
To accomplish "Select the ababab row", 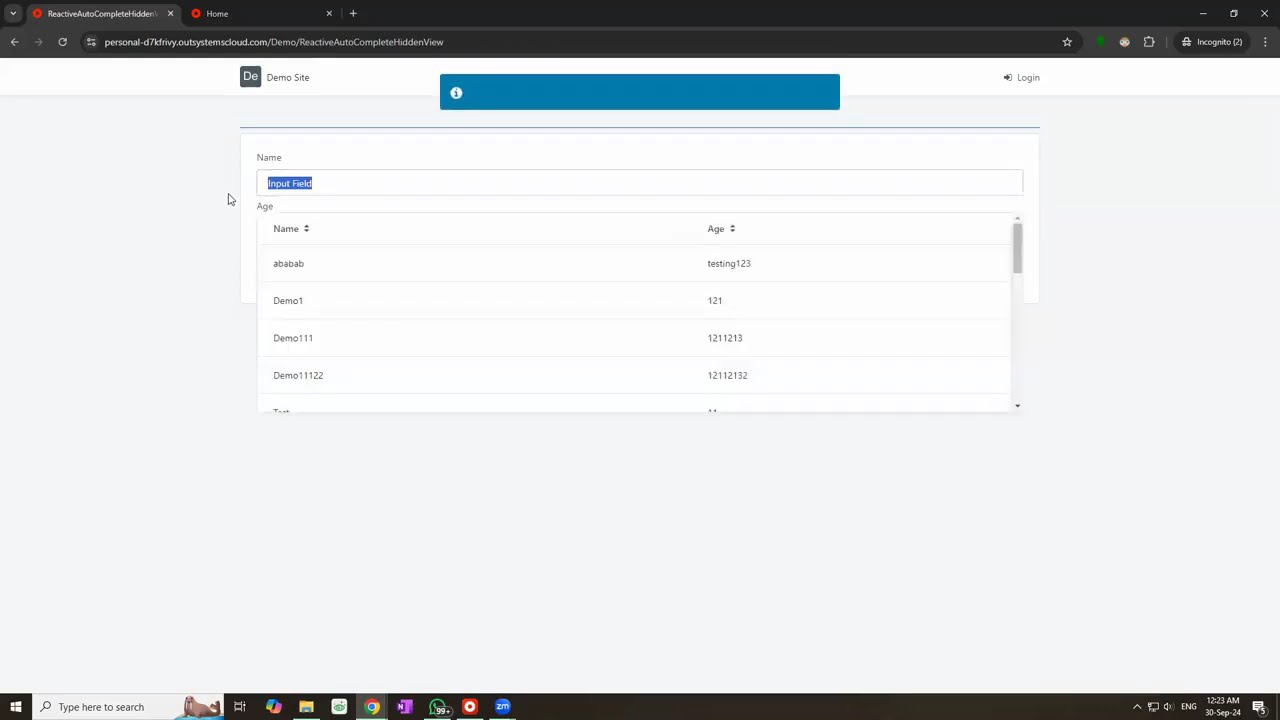I will tap(633, 264).
